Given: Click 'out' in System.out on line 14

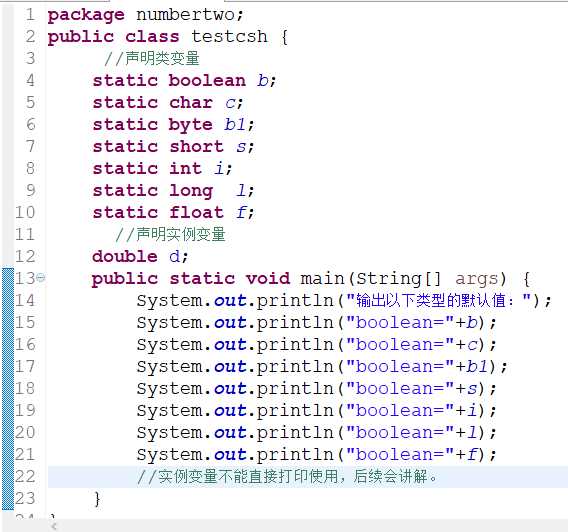Looking at the screenshot, I should click(x=230, y=301).
